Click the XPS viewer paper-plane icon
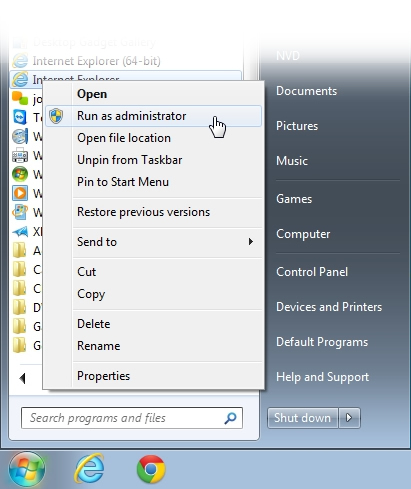This screenshot has width=411, height=489. (x=20, y=231)
